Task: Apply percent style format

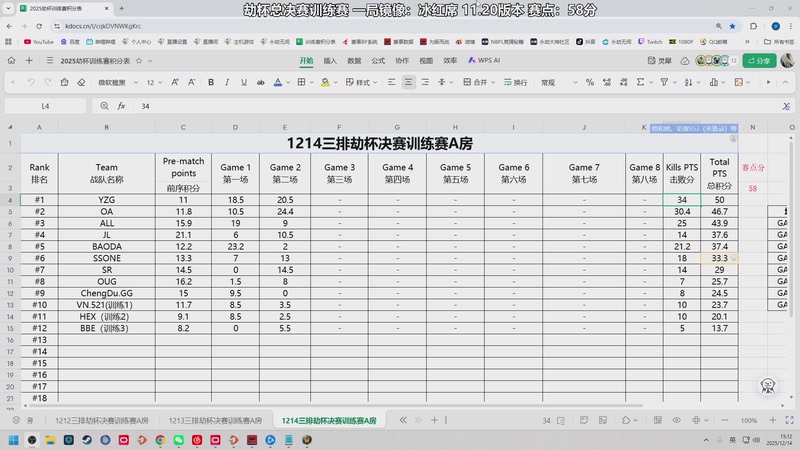Action: pos(590,82)
